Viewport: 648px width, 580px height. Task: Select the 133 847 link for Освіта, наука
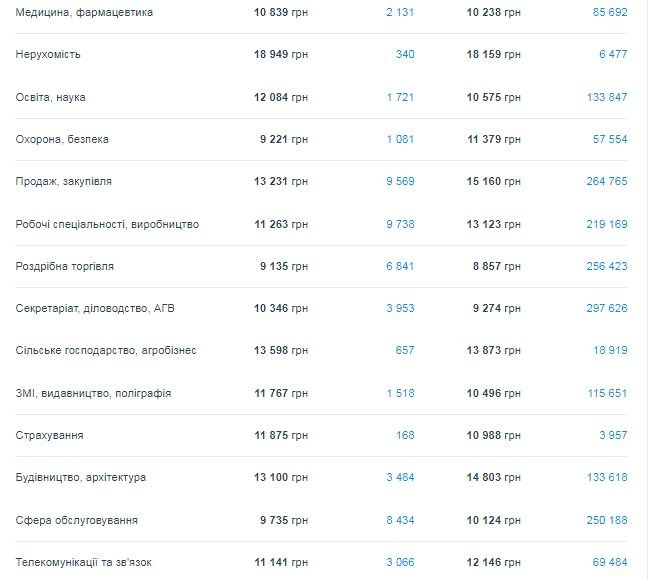(607, 97)
